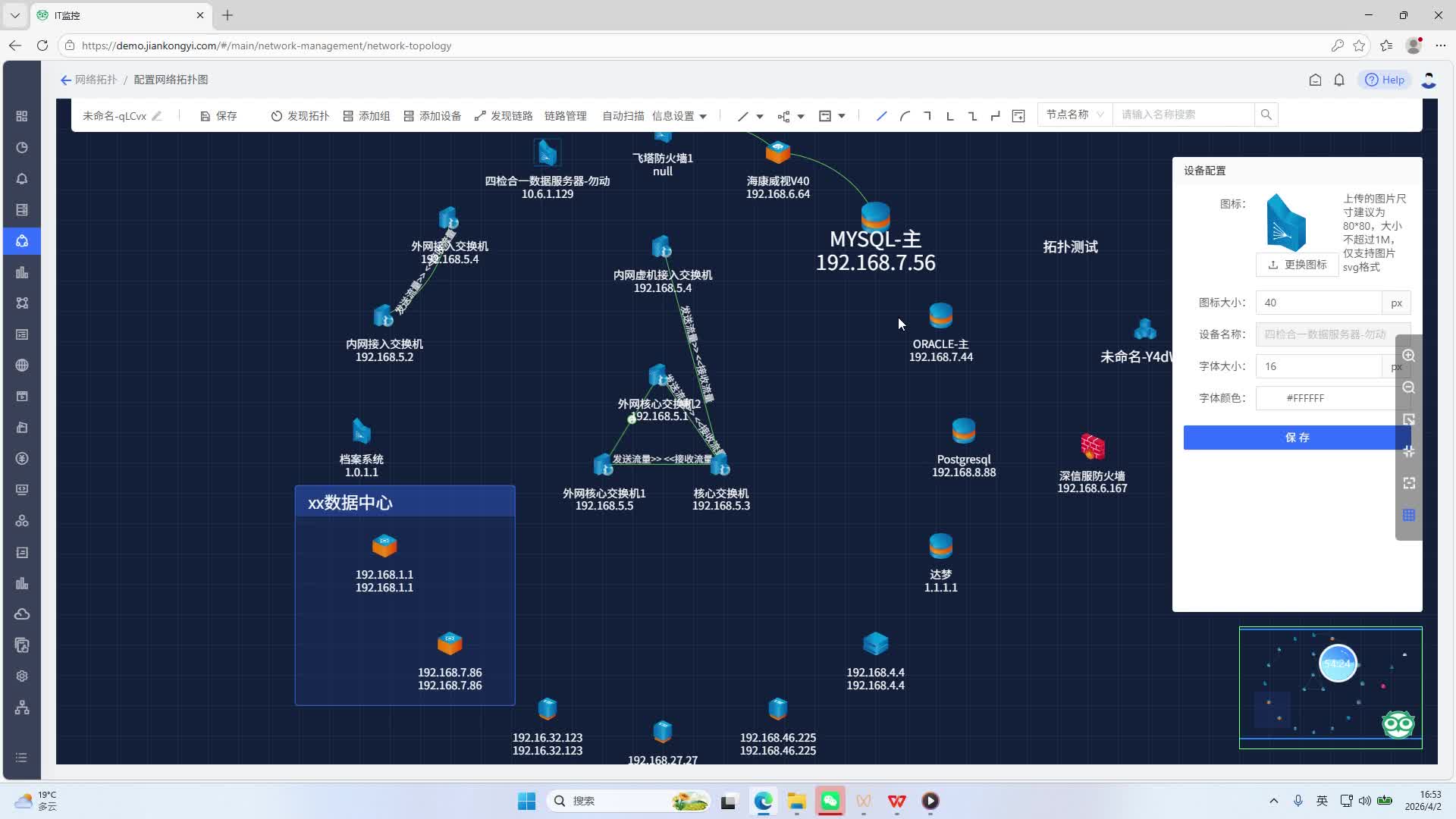Click the 更换图标 upload button
Screen dimensions: 1456x819
[x=1297, y=265]
